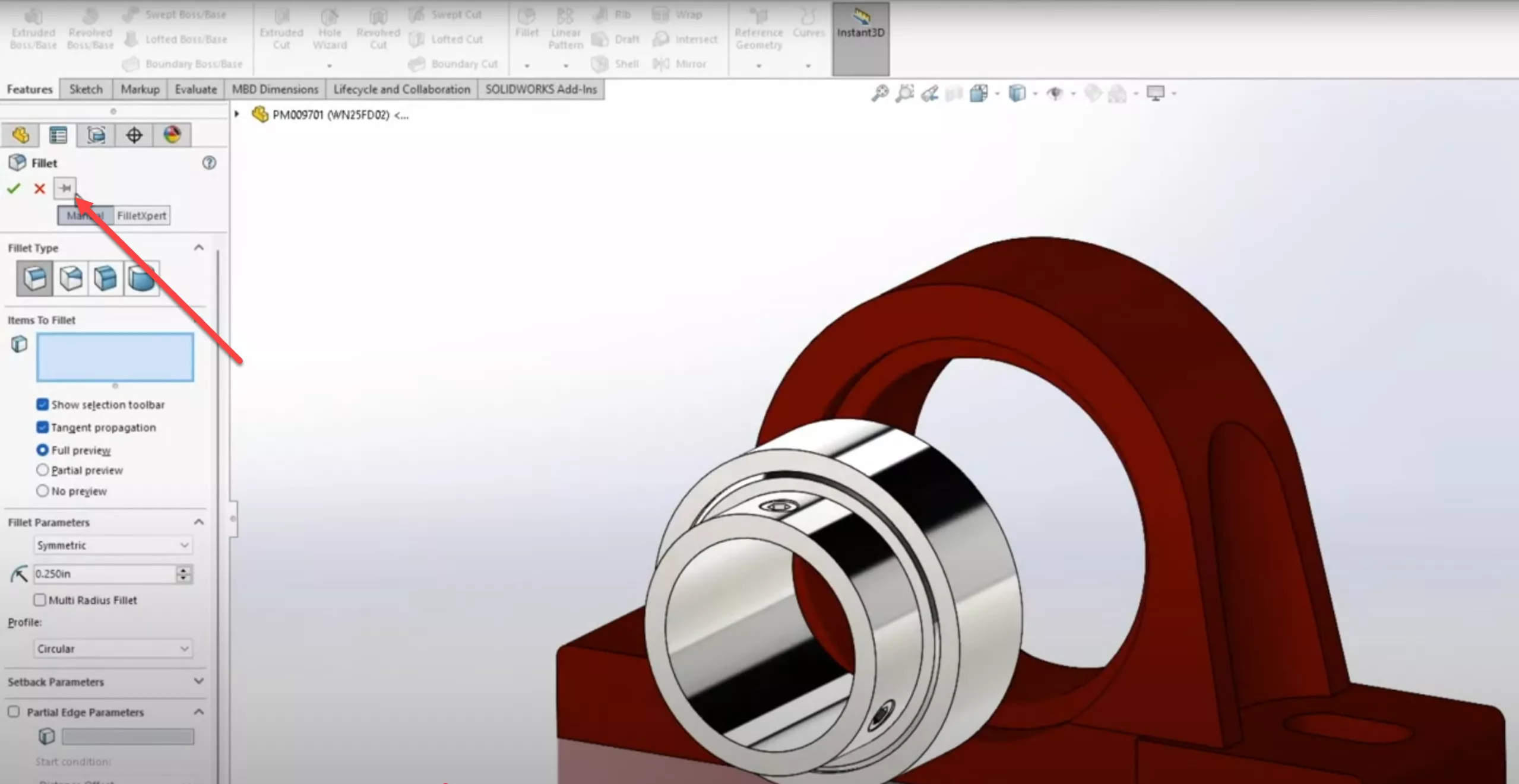
Task: Open the FeatureManager design tree tab
Action: pyautogui.click(x=21, y=135)
